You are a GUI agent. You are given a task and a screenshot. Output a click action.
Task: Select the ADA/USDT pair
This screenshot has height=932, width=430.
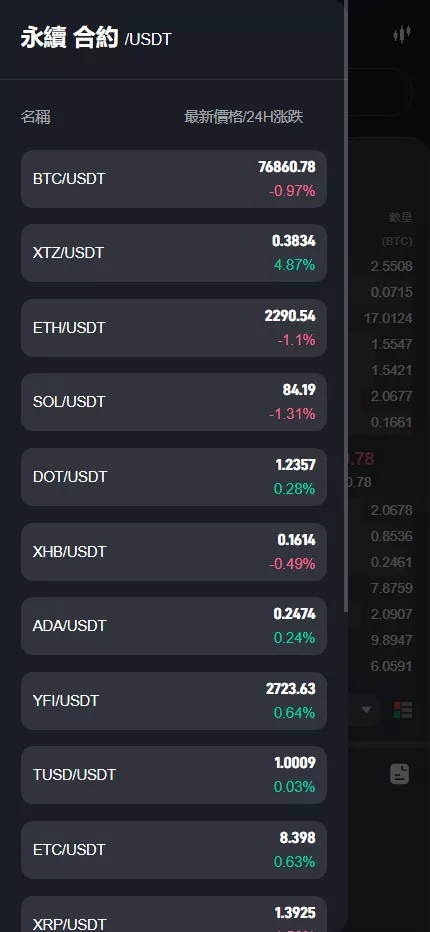point(174,626)
